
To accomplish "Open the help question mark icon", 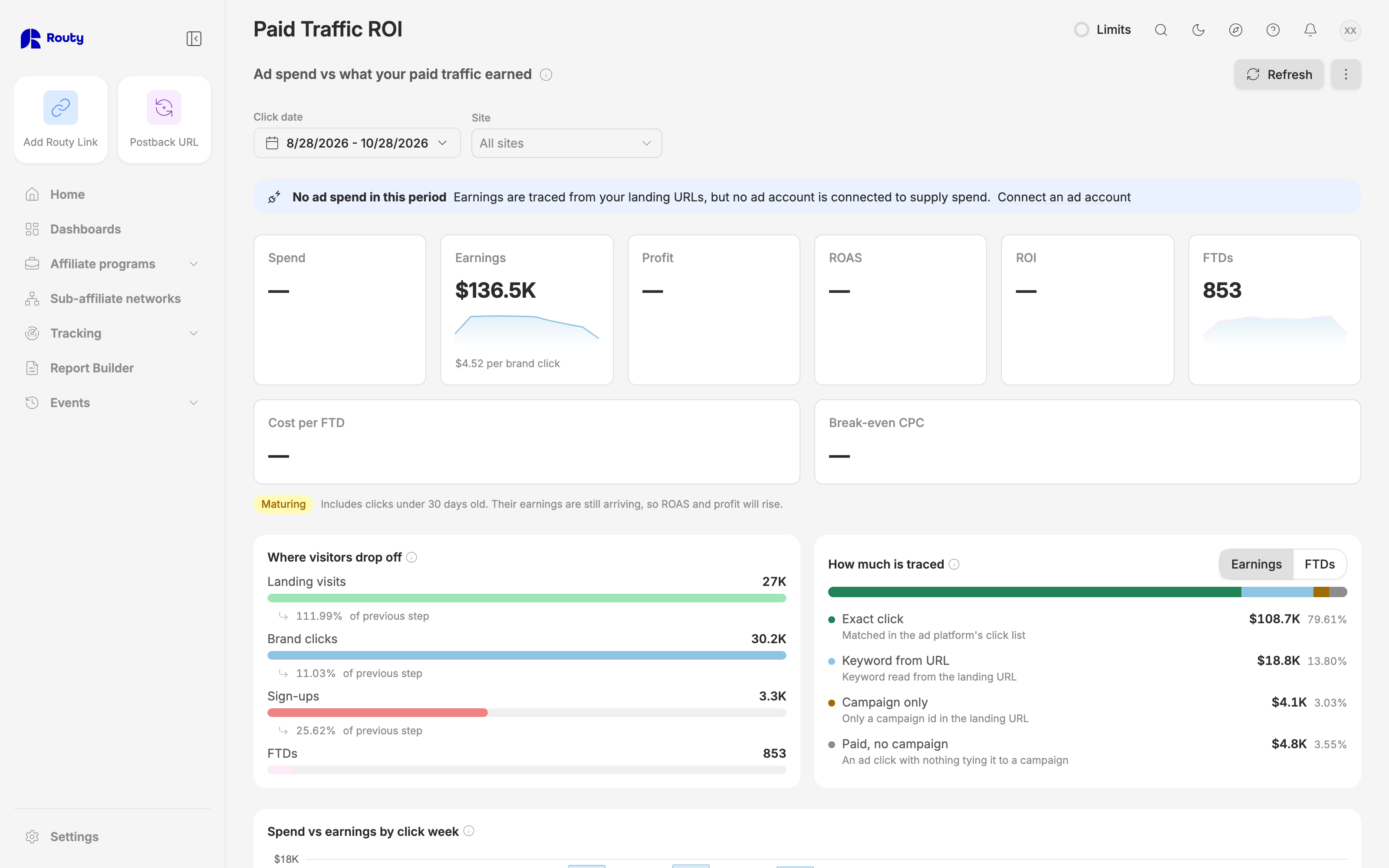I will pyautogui.click(x=1273, y=30).
